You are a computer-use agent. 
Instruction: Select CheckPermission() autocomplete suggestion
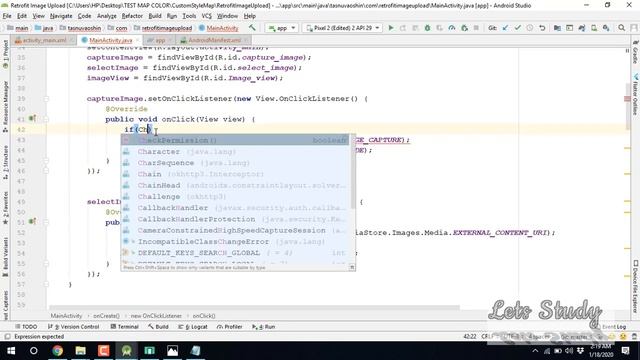click(235, 140)
